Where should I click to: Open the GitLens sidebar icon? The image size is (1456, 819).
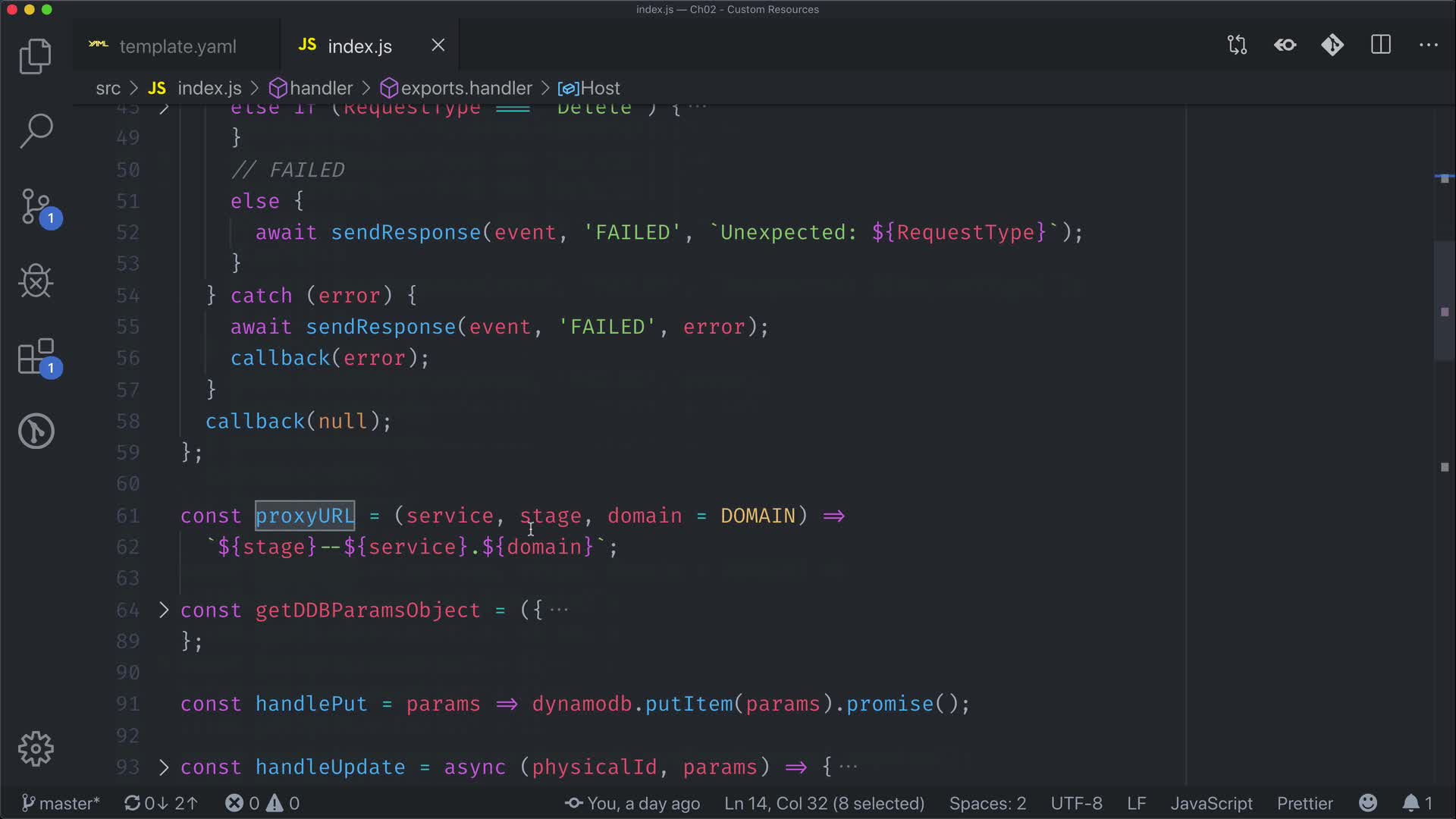click(x=36, y=431)
